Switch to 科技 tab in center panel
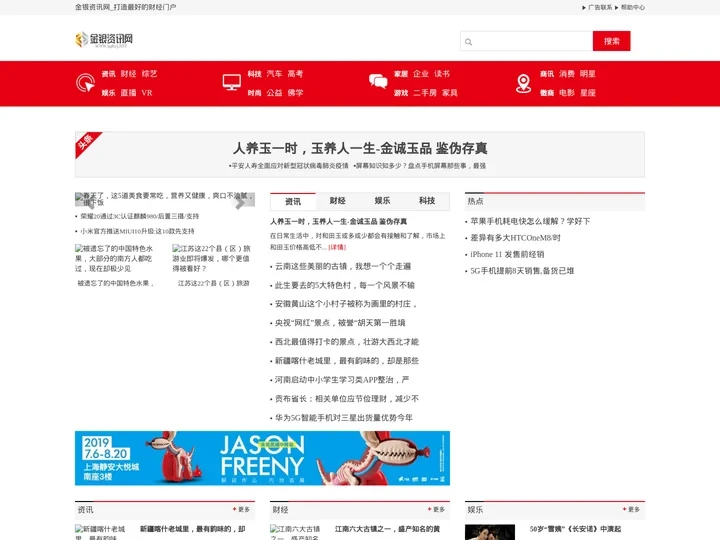Viewport: 720px width, 540px height. pos(427,201)
